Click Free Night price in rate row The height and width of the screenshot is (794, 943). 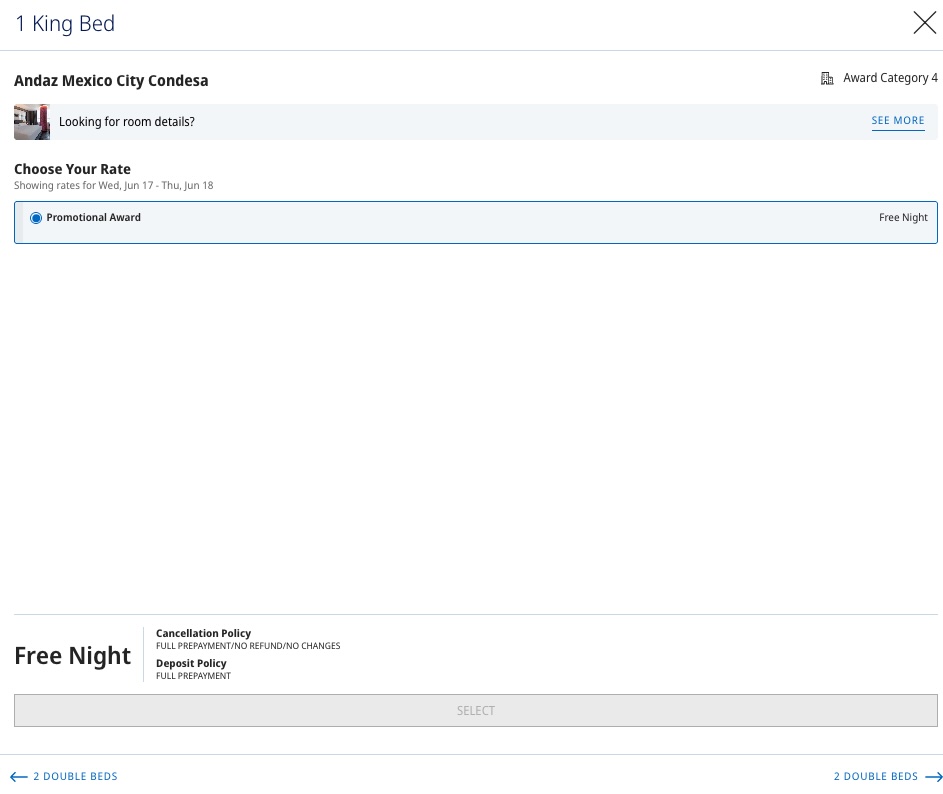click(903, 217)
